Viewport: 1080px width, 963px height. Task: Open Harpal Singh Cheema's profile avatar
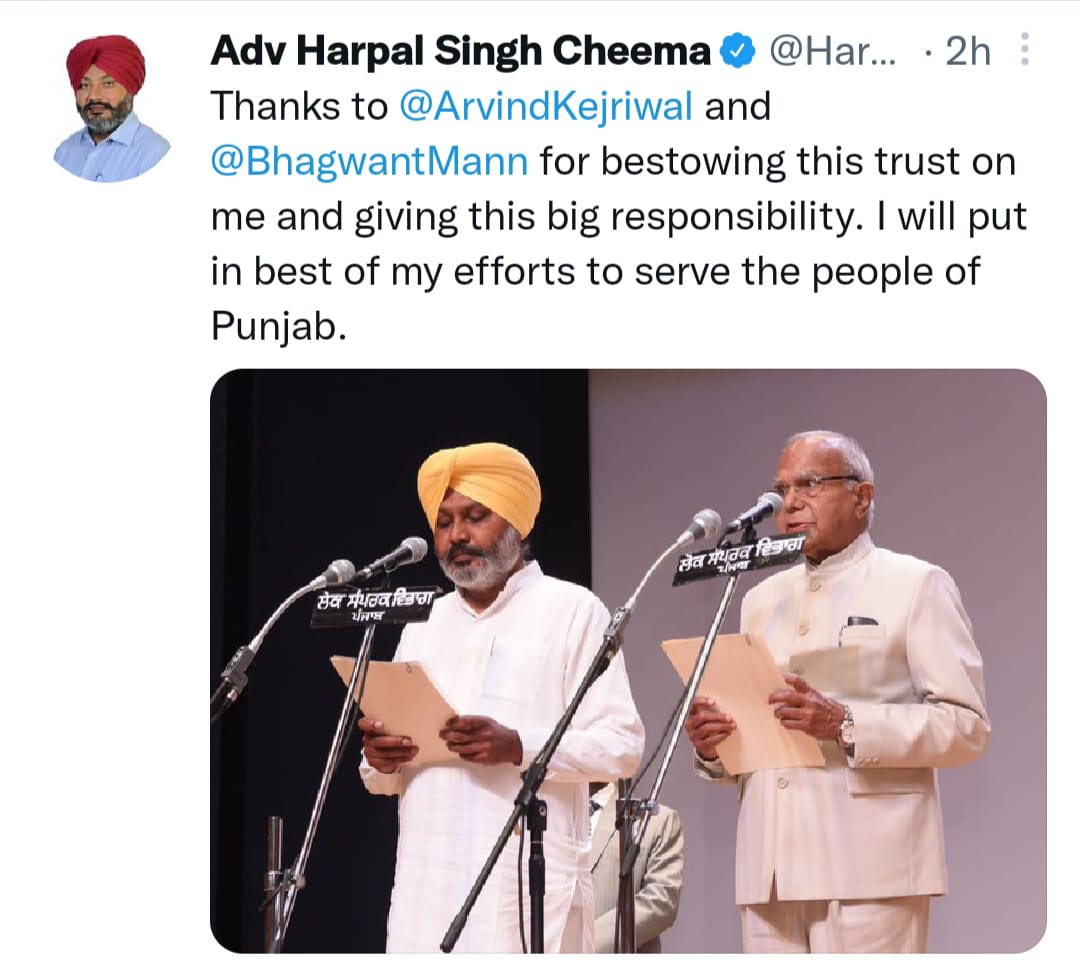[111, 108]
